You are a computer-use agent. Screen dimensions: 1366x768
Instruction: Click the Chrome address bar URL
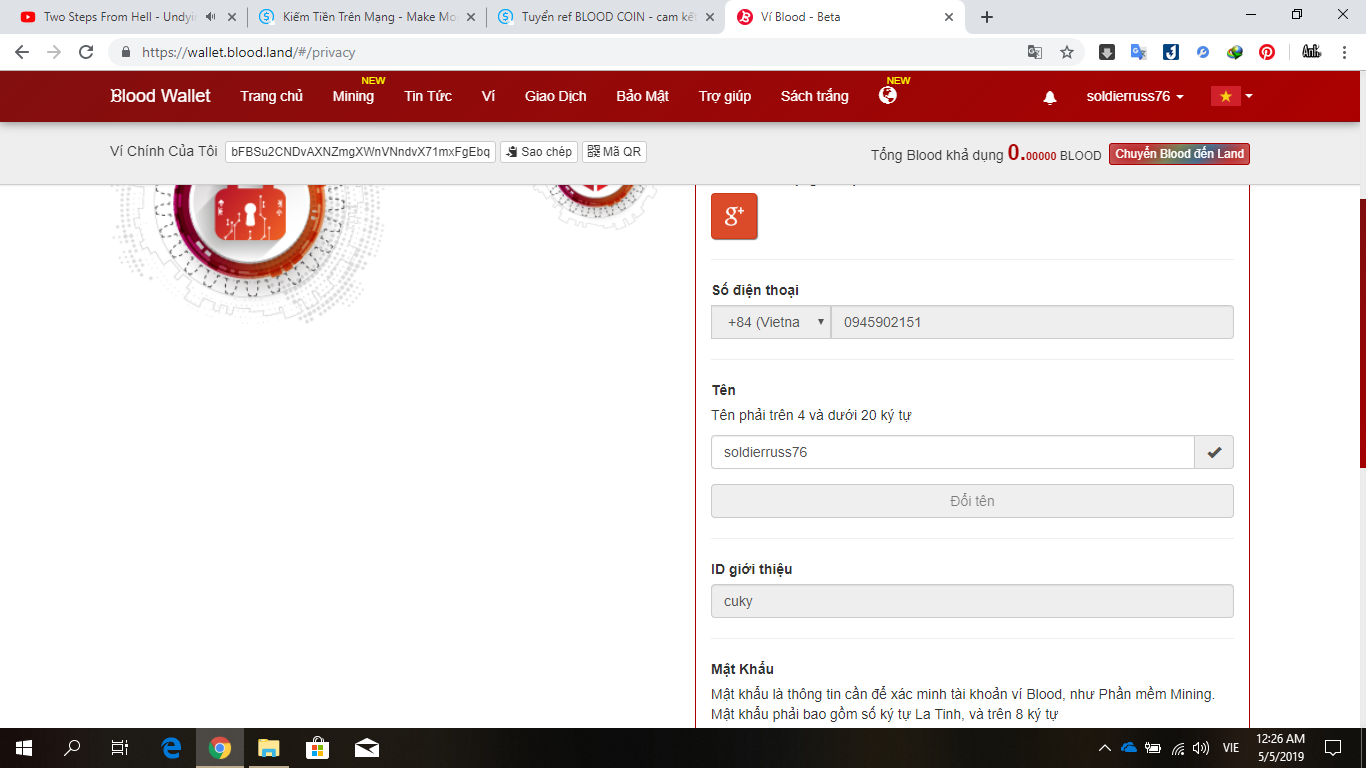(248, 52)
